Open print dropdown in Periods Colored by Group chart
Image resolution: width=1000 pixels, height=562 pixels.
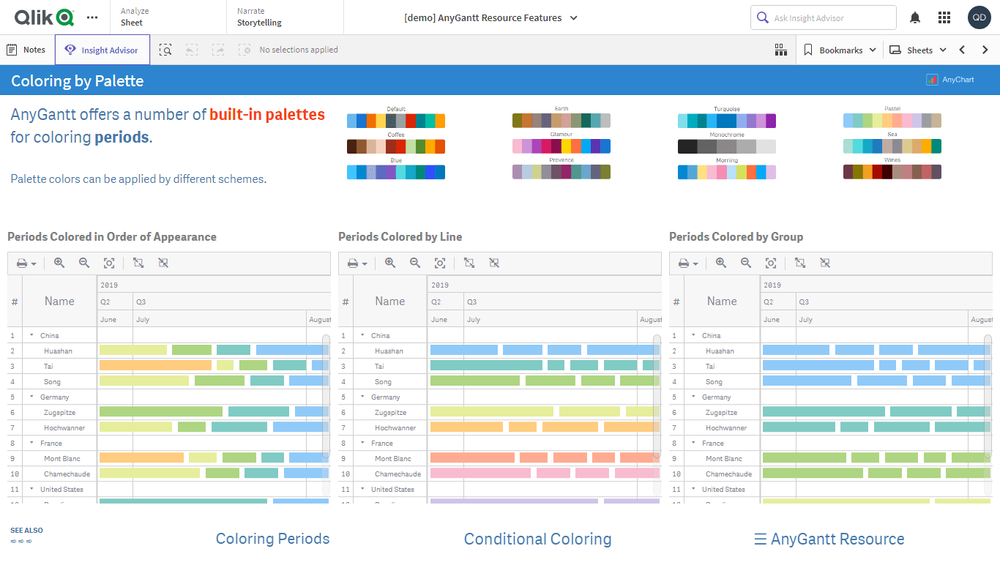coord(688,263)
